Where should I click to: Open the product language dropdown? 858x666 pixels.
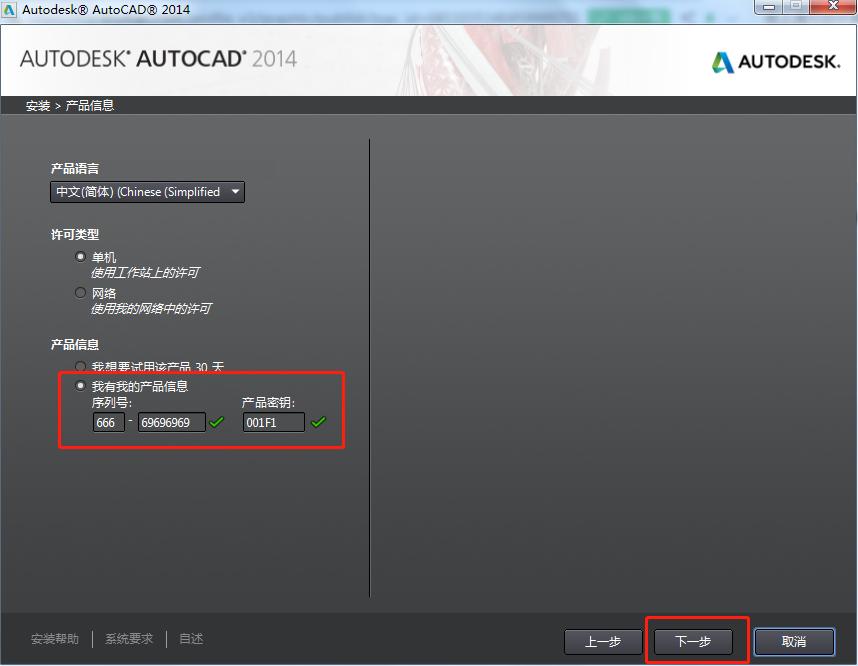click(147, 192)
